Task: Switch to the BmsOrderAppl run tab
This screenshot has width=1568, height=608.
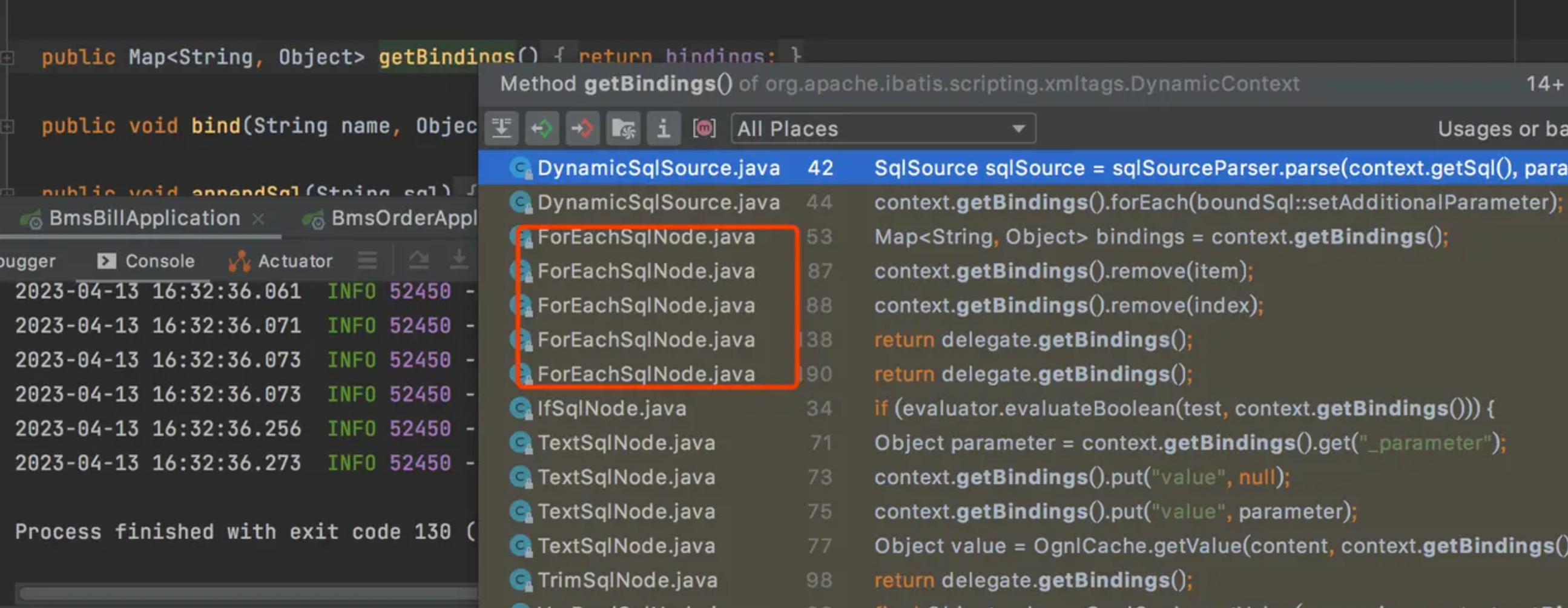Action: [x=389, y=218]
